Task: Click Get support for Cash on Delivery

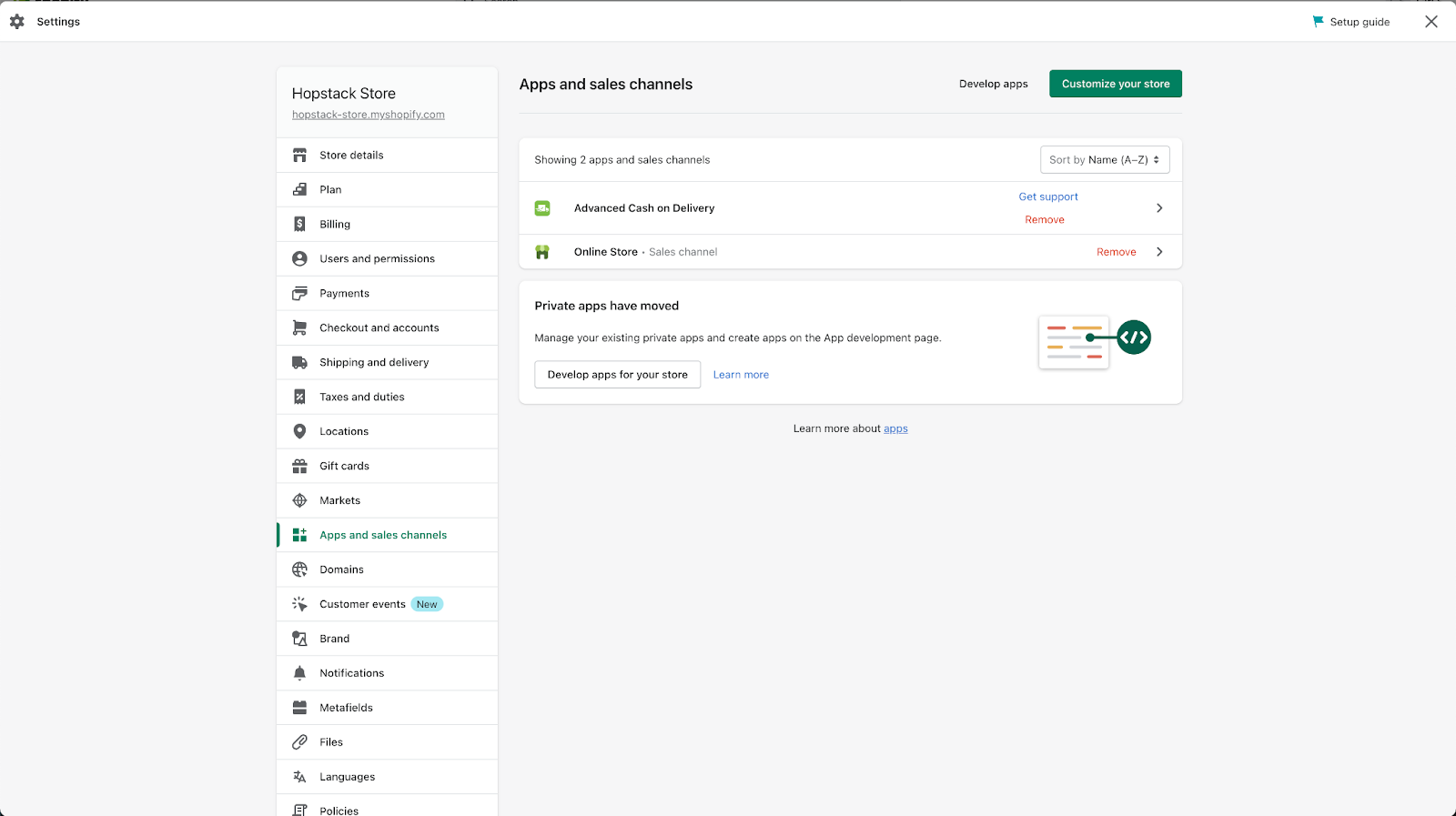Action: [x=1048, y=196]
